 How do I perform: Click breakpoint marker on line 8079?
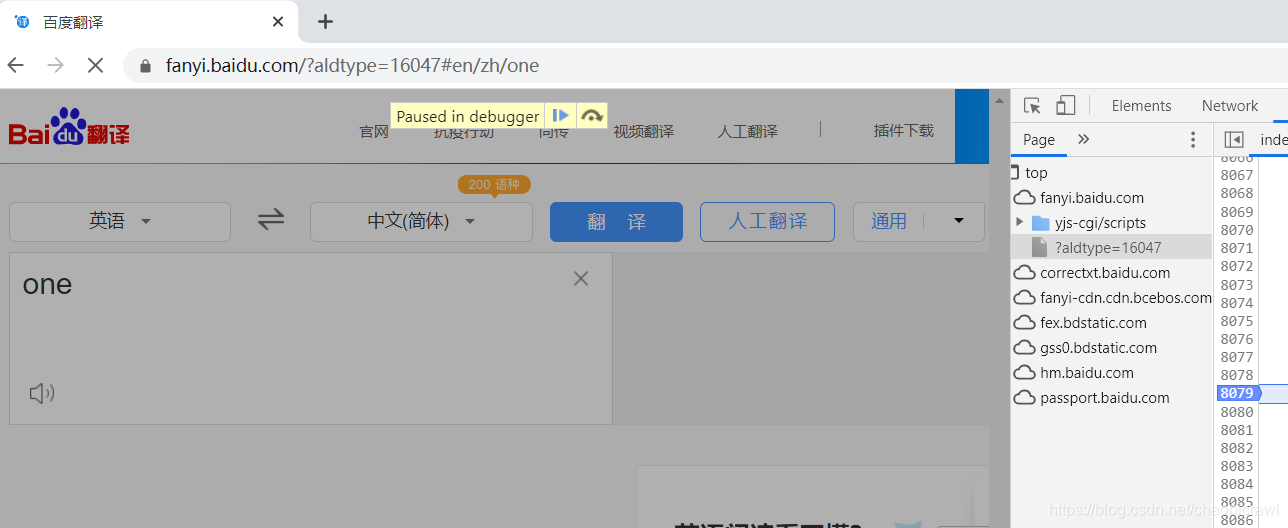[x=1238, y=394]
